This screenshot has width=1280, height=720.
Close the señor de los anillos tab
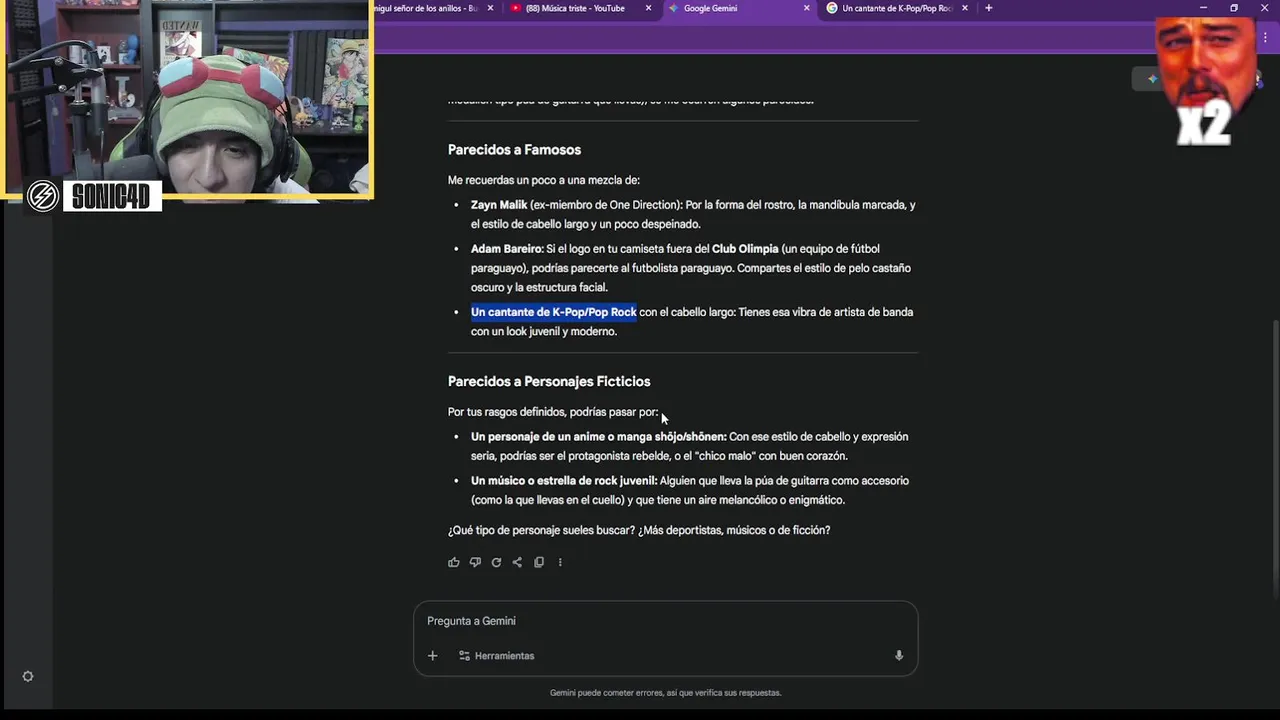click(x=490, y=8)
